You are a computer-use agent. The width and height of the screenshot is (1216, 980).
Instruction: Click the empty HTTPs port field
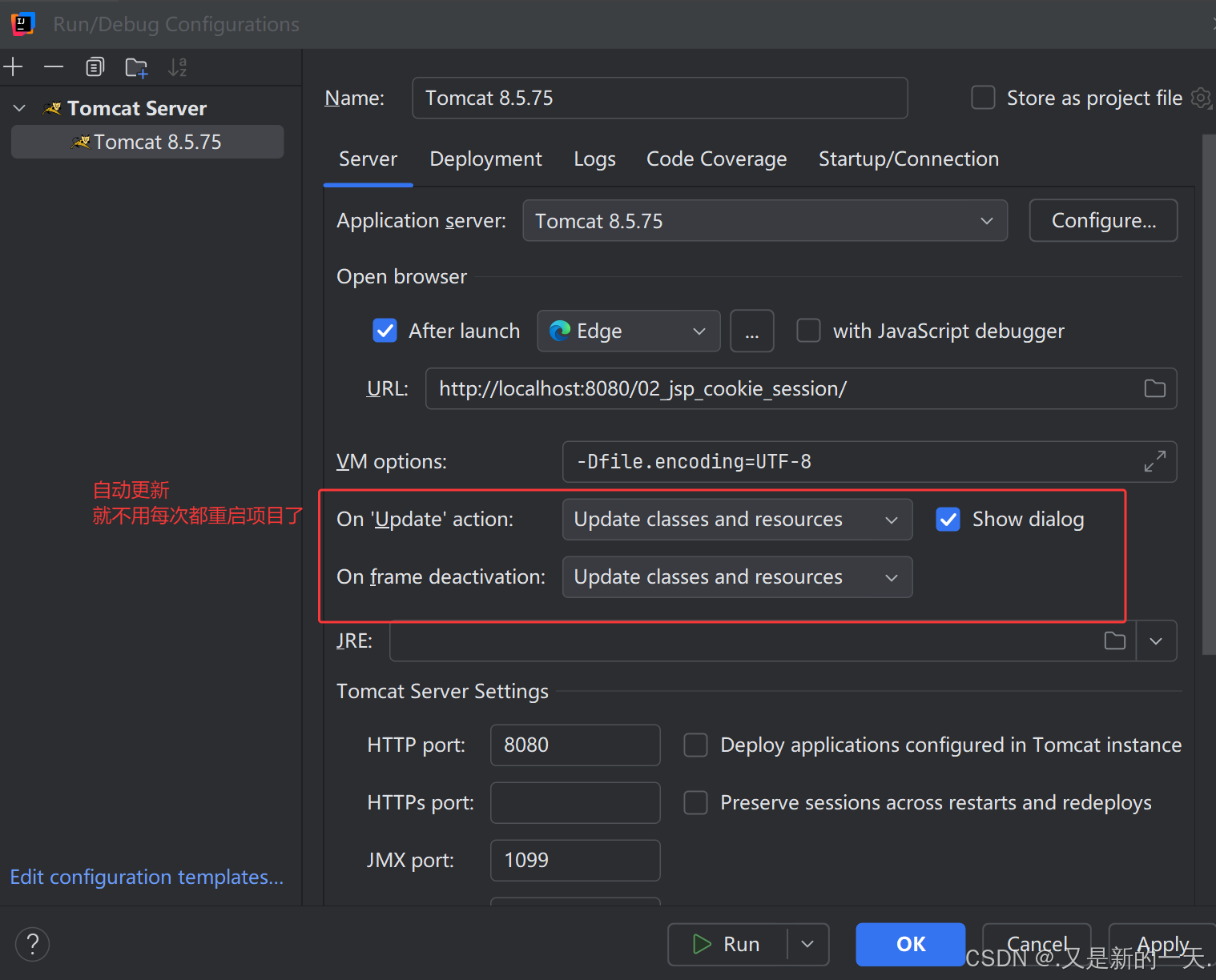tap(575, 803)
